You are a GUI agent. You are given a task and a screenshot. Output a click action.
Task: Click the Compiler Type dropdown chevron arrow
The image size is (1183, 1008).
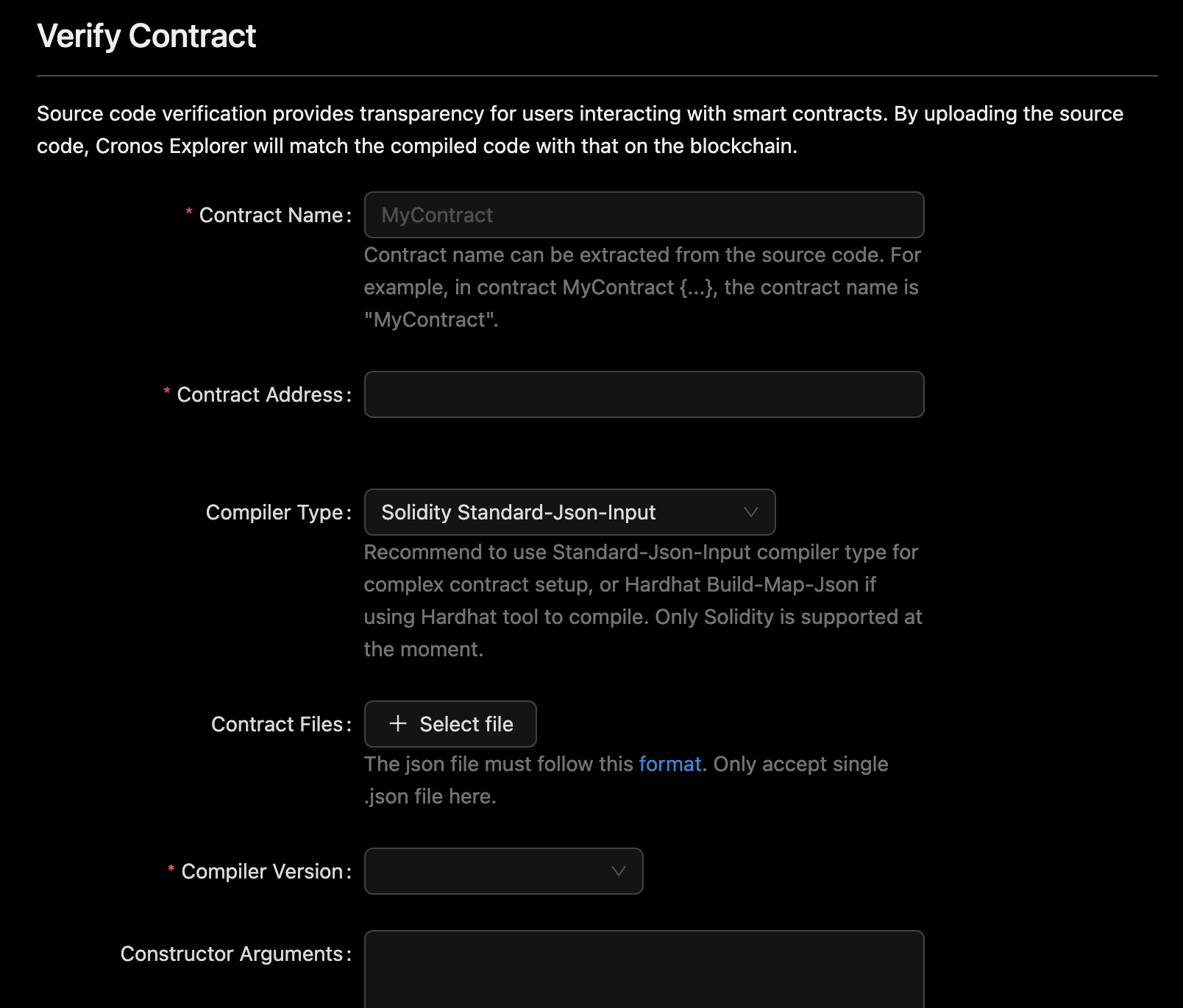pyautogui.click(x=750, y=512)
